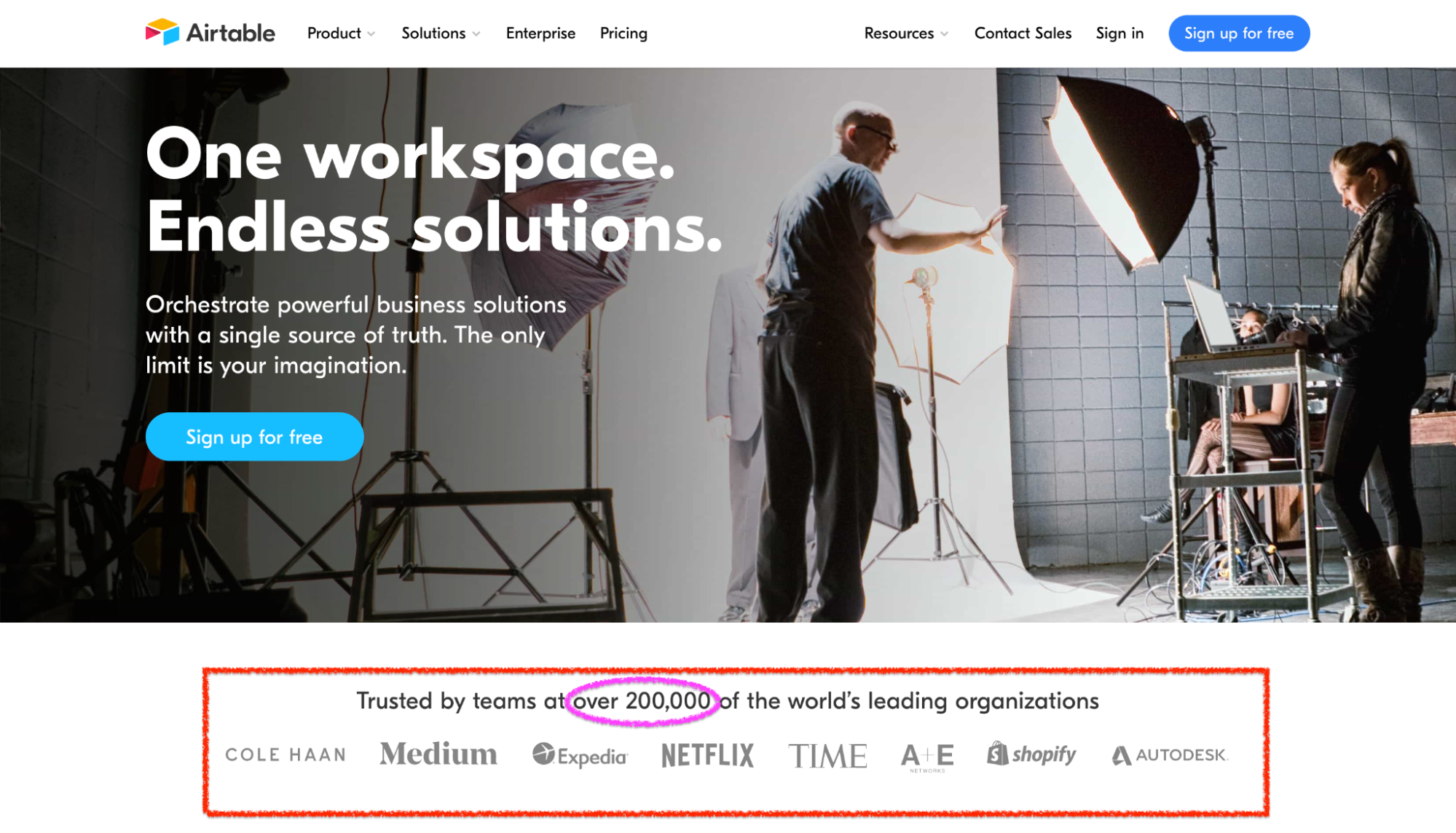Click the Contact Sales link
Viewport: 1456px width, 833px height.
tap(1023, 33)
